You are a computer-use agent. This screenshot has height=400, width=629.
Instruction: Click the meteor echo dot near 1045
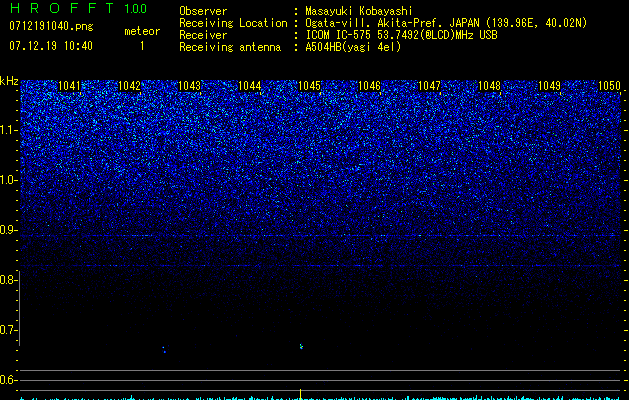(x=301, y=346)
